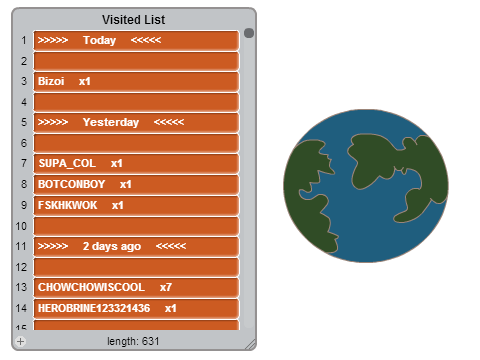Select the 2 days ago header row

tap(136, 246)
